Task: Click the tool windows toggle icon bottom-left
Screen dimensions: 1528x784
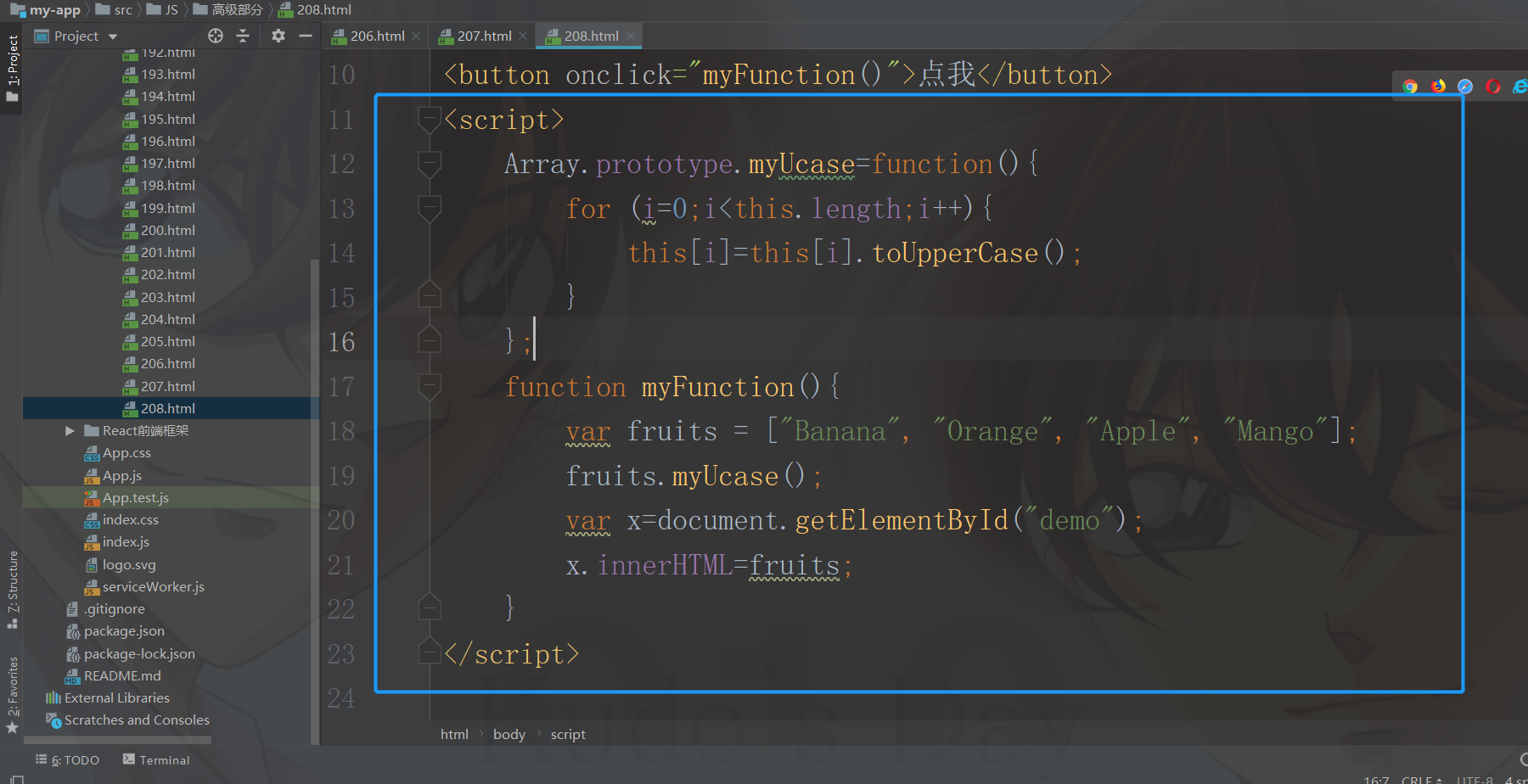Action: 16,779
